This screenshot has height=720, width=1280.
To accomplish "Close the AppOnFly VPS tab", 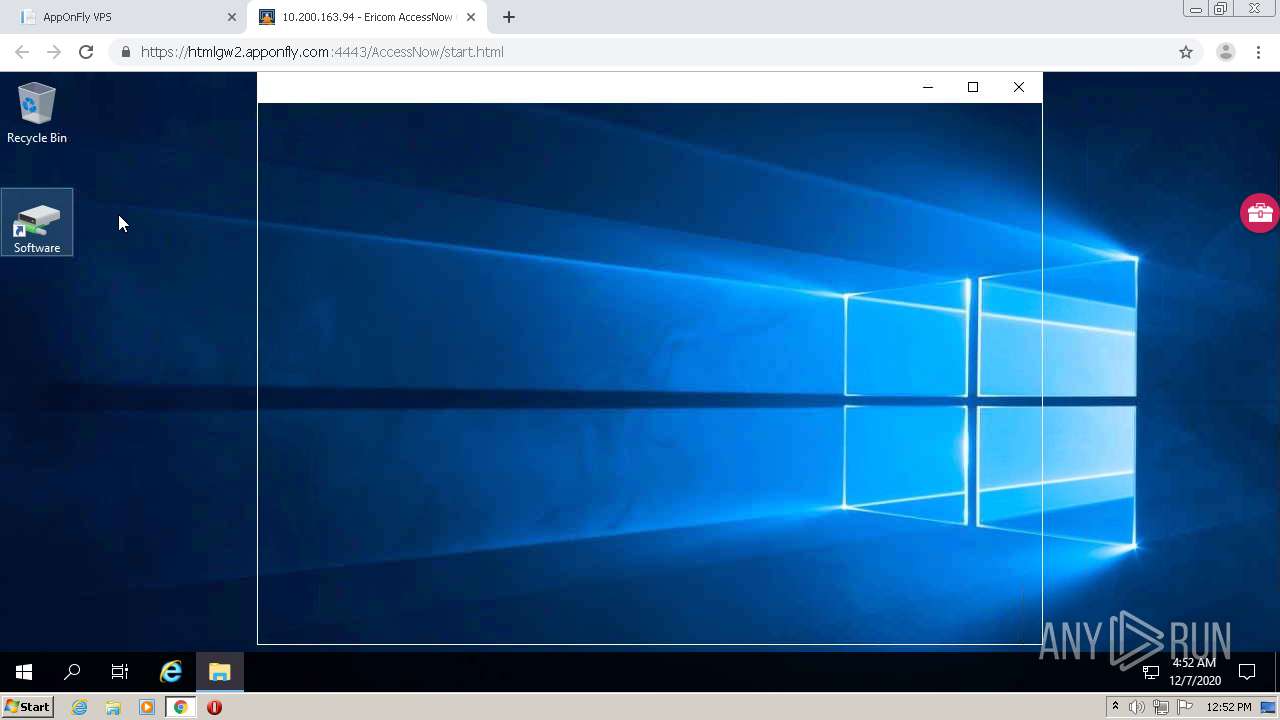I will [232, 17].
